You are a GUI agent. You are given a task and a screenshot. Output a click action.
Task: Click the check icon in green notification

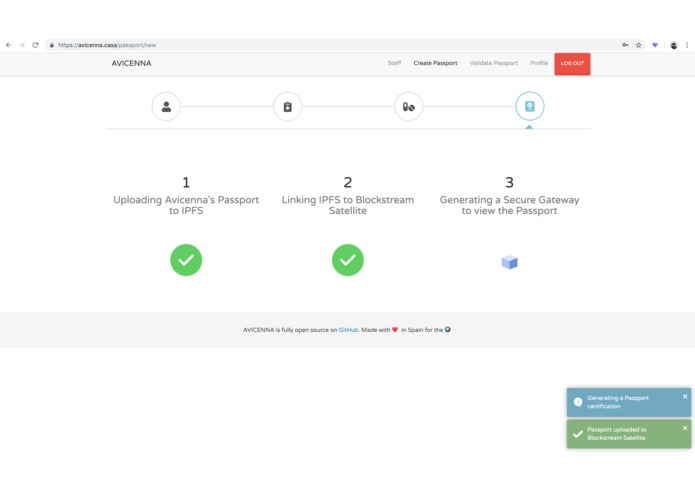(578, 434)
